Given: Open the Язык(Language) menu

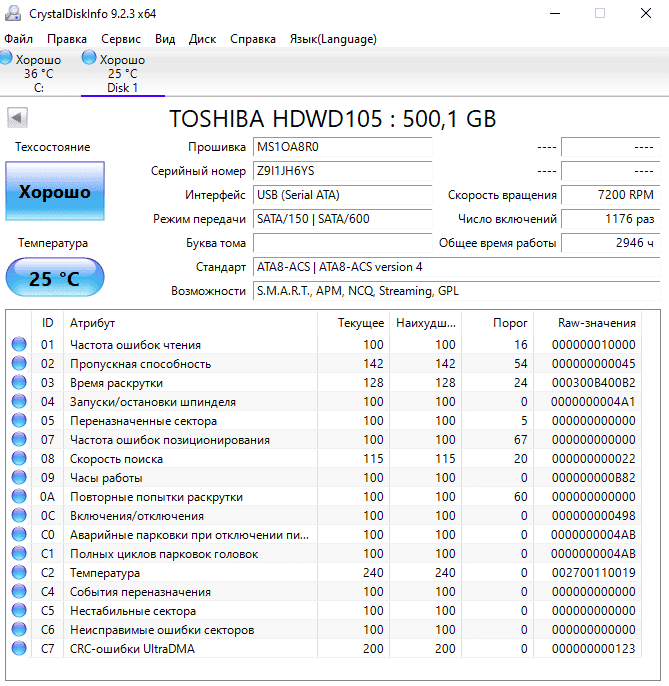Looking at the screenshot, I should click(x=333, y=39).
